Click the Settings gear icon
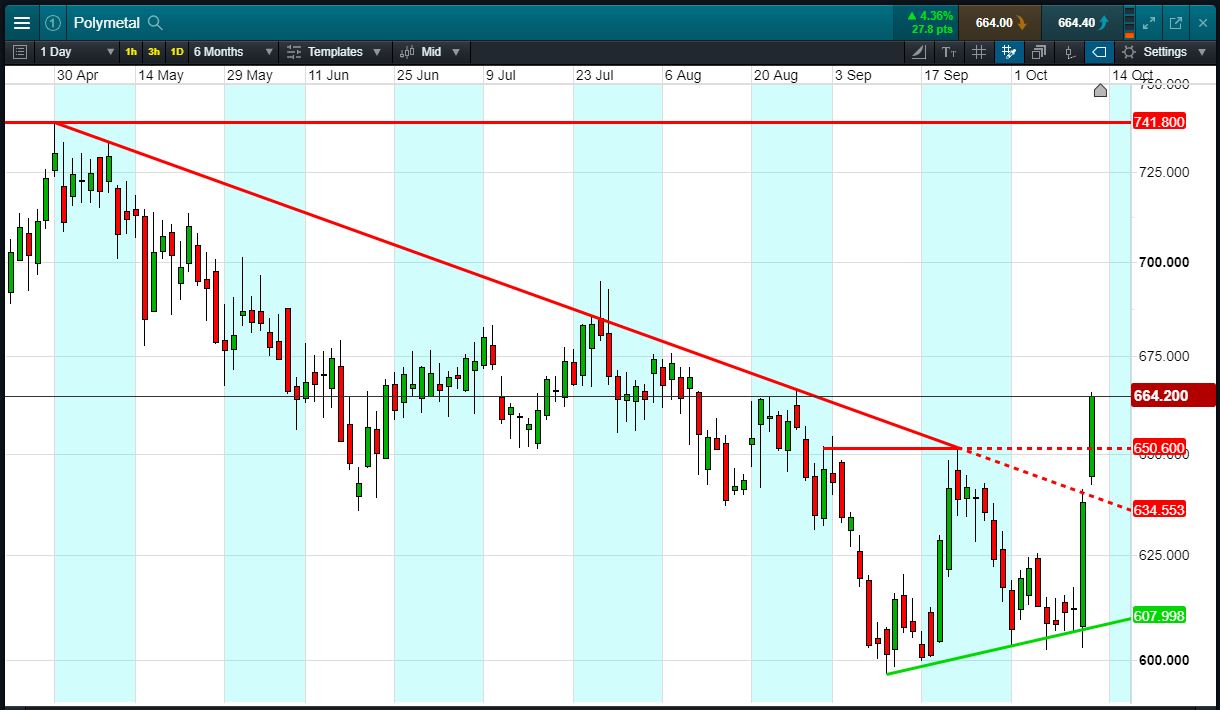 1129,52
